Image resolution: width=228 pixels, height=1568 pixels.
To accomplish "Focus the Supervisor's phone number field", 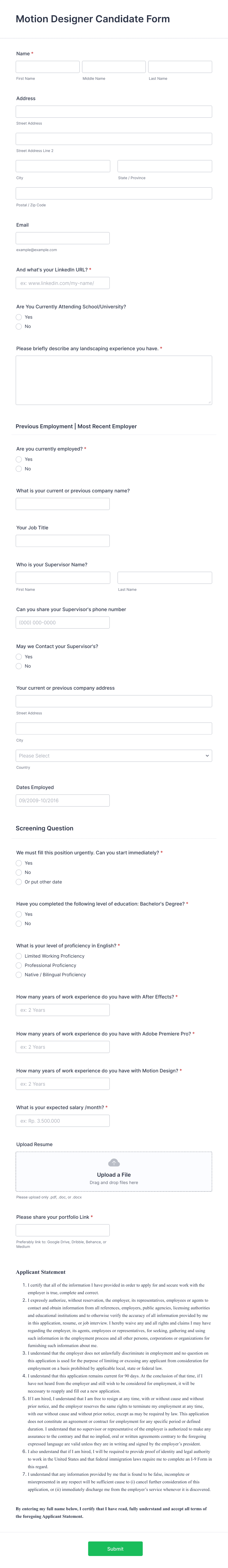I will [x=63, y=623].
